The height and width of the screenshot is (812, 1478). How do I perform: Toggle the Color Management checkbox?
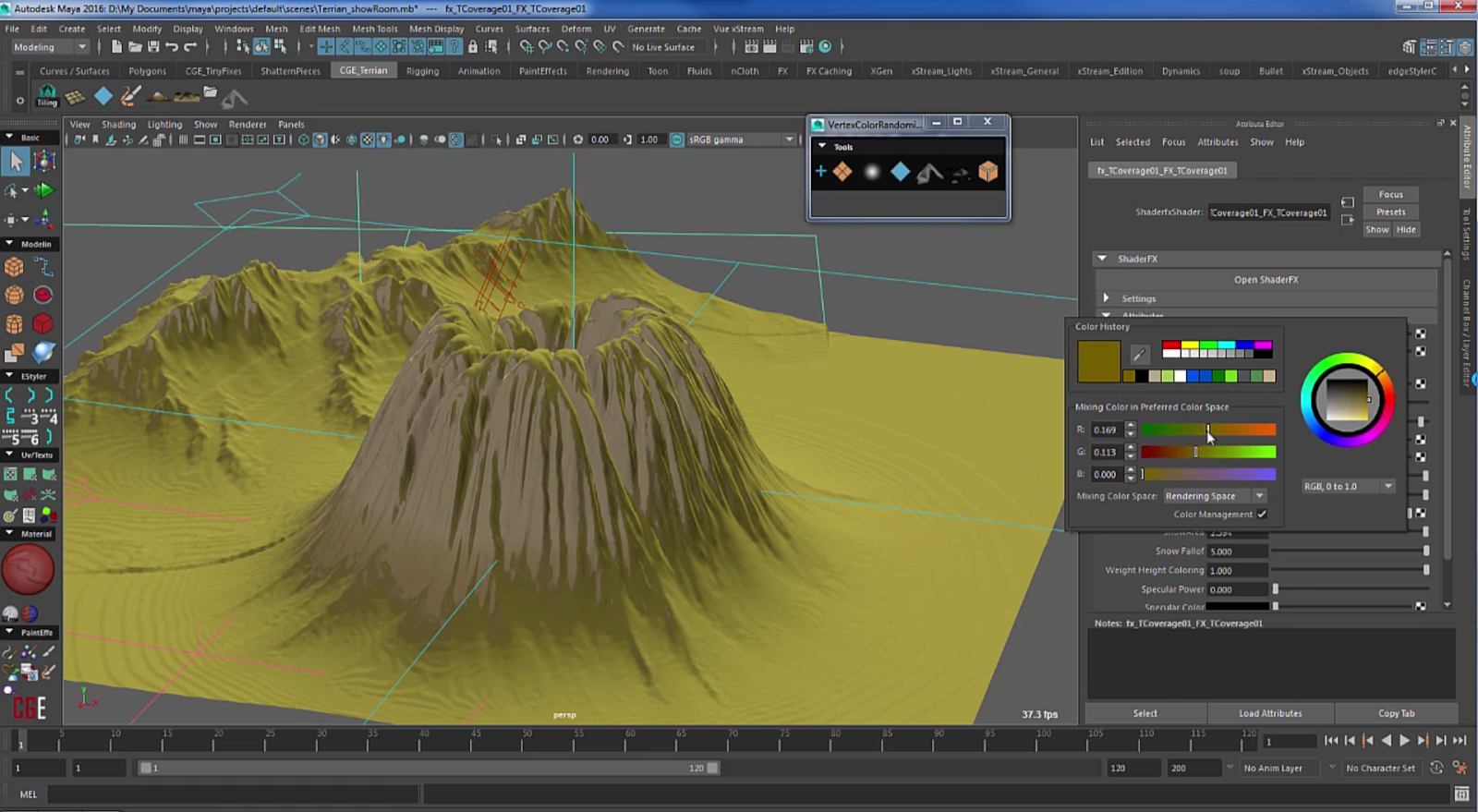(1262, 515)
